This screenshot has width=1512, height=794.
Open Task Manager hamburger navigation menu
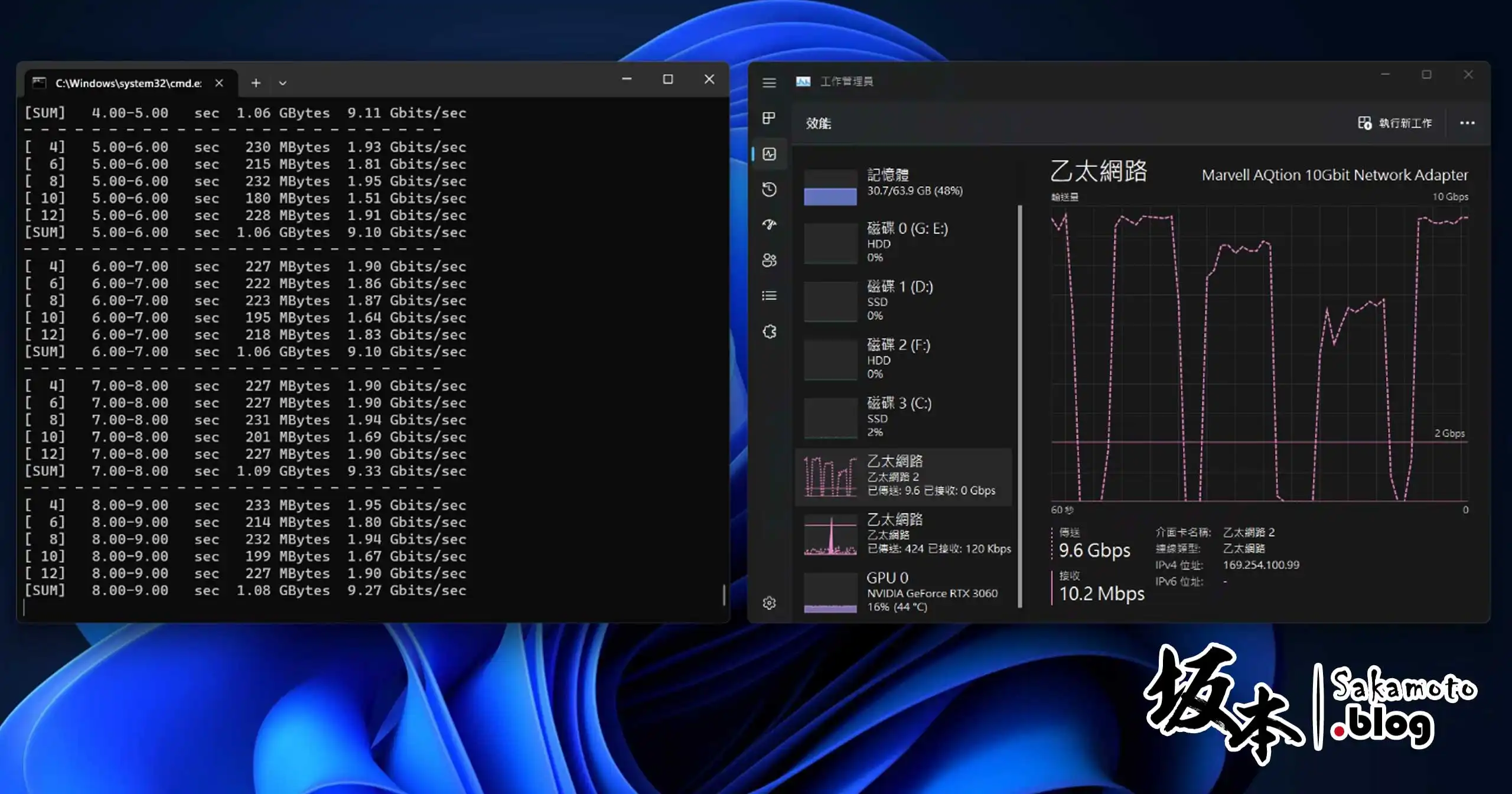click(x=769, y=83)
